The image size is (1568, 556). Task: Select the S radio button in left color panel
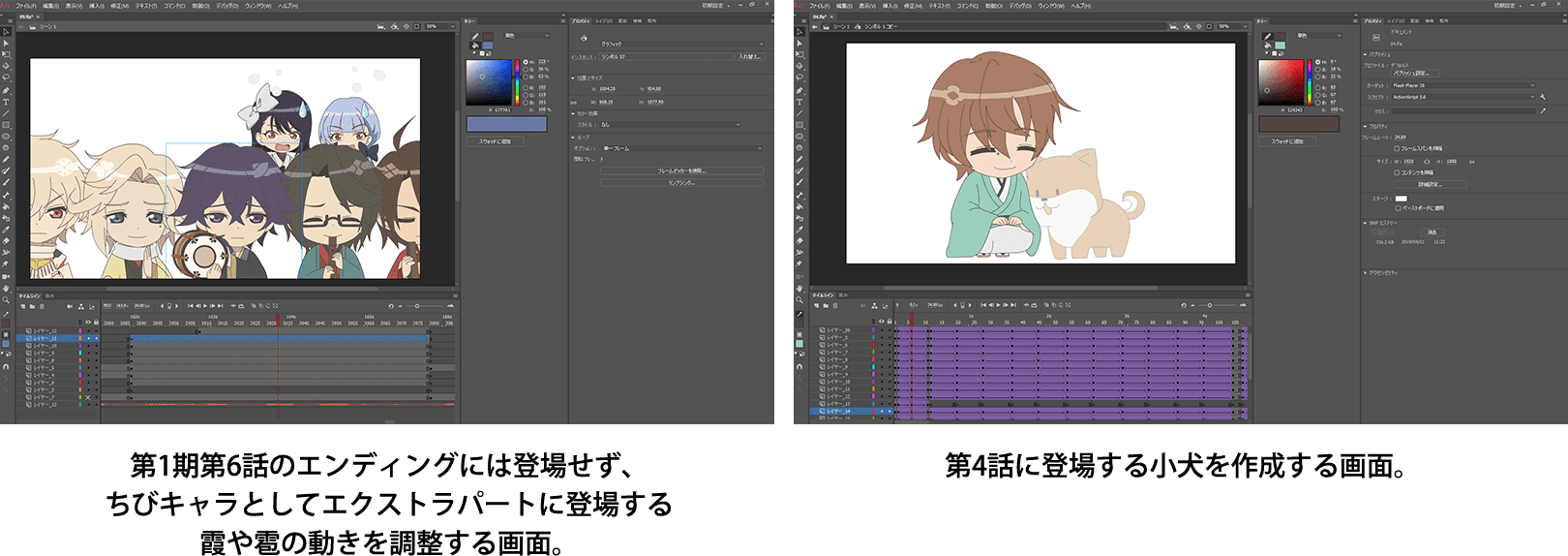[x=526, y=70]
